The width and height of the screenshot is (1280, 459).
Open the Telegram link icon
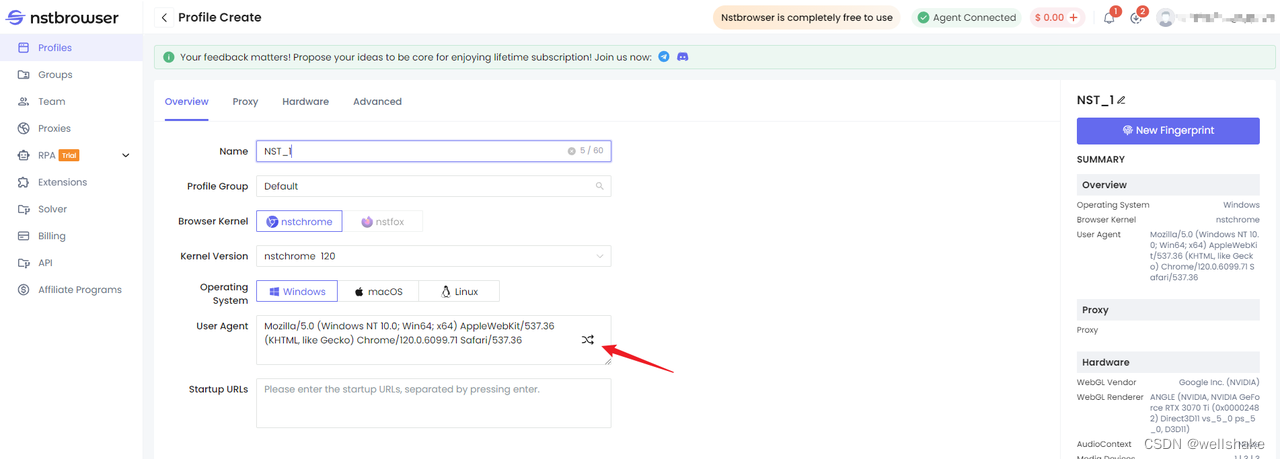tap(664, 57)
